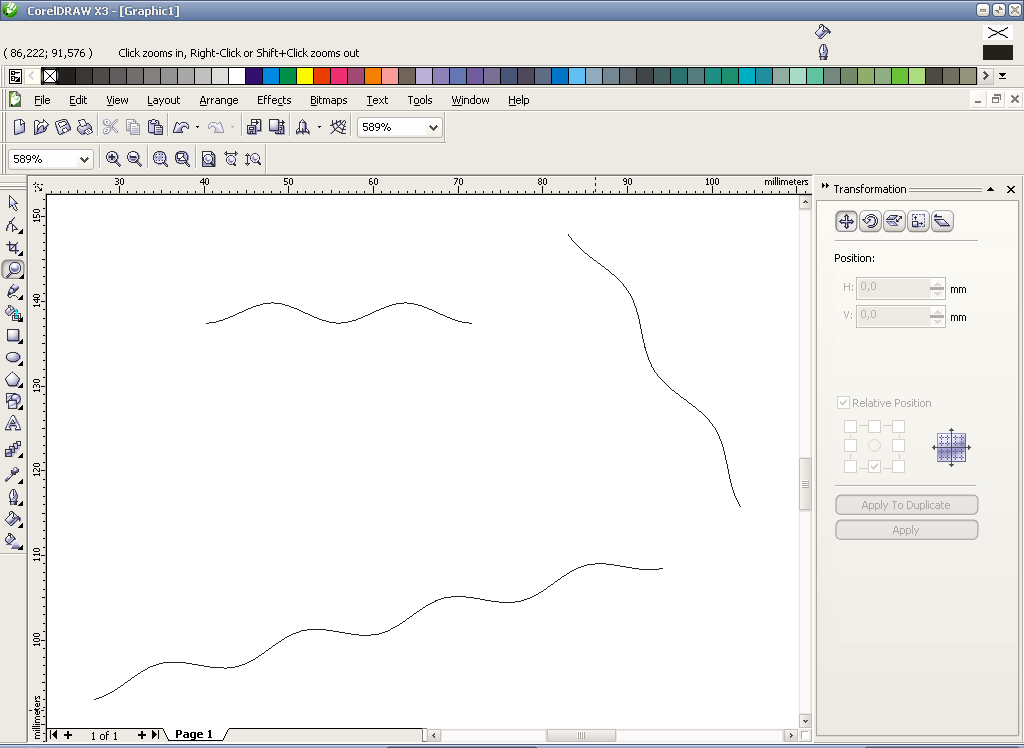Toggle the Relative Position checkbox
Image resolution: width=1024 pixels, height=748 pixels.
[x=844, y=402]
